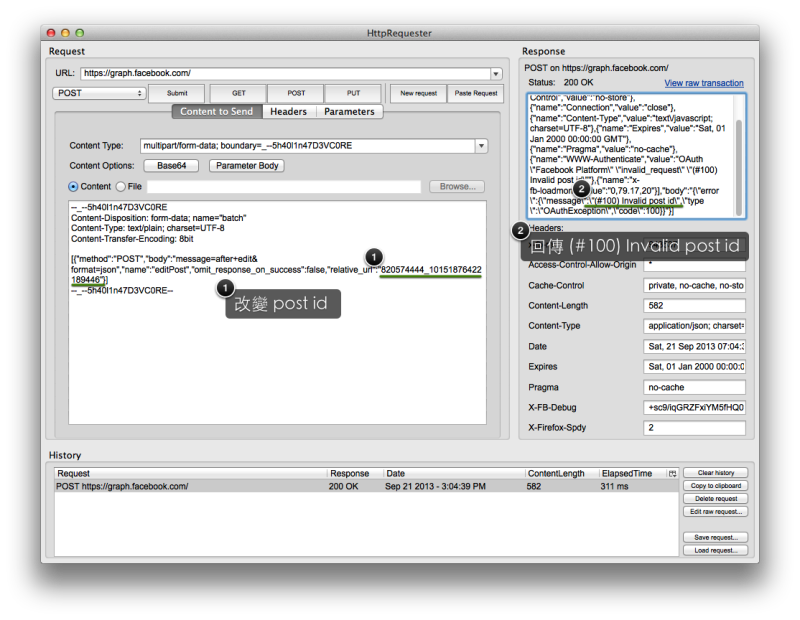Screen dimensions: 800x620
Task: Open the HTTP method POST selector
Action: pyautogui.click(x=99, y=93)
